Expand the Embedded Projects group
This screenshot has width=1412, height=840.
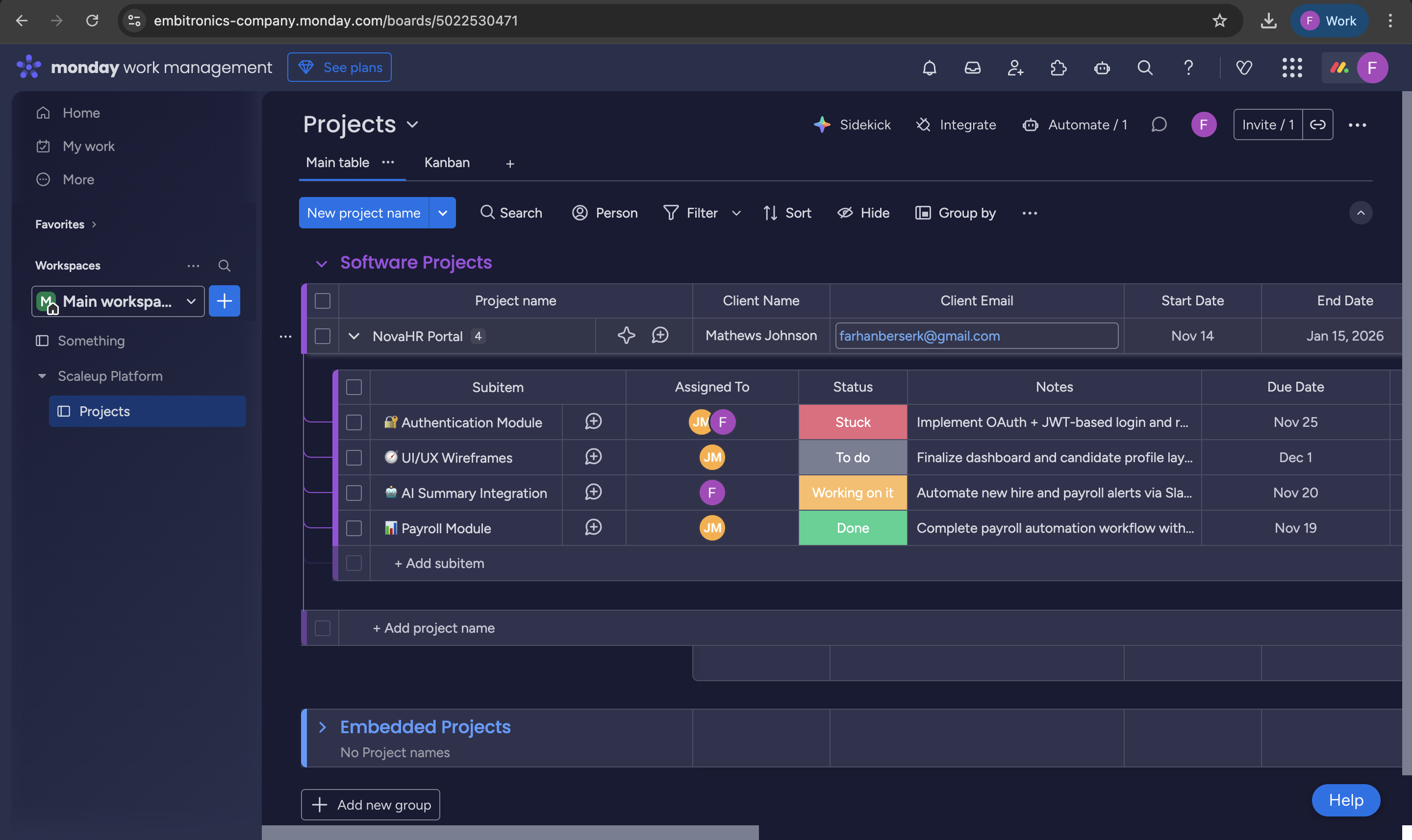(322, 727)
